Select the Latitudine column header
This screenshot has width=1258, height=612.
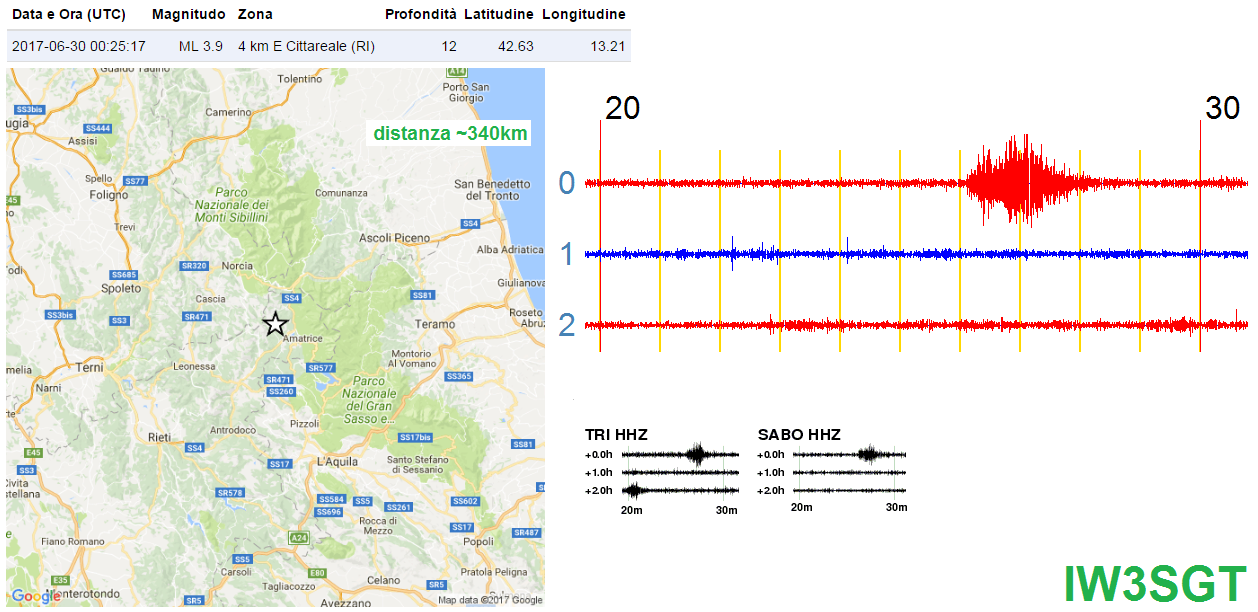499,15
